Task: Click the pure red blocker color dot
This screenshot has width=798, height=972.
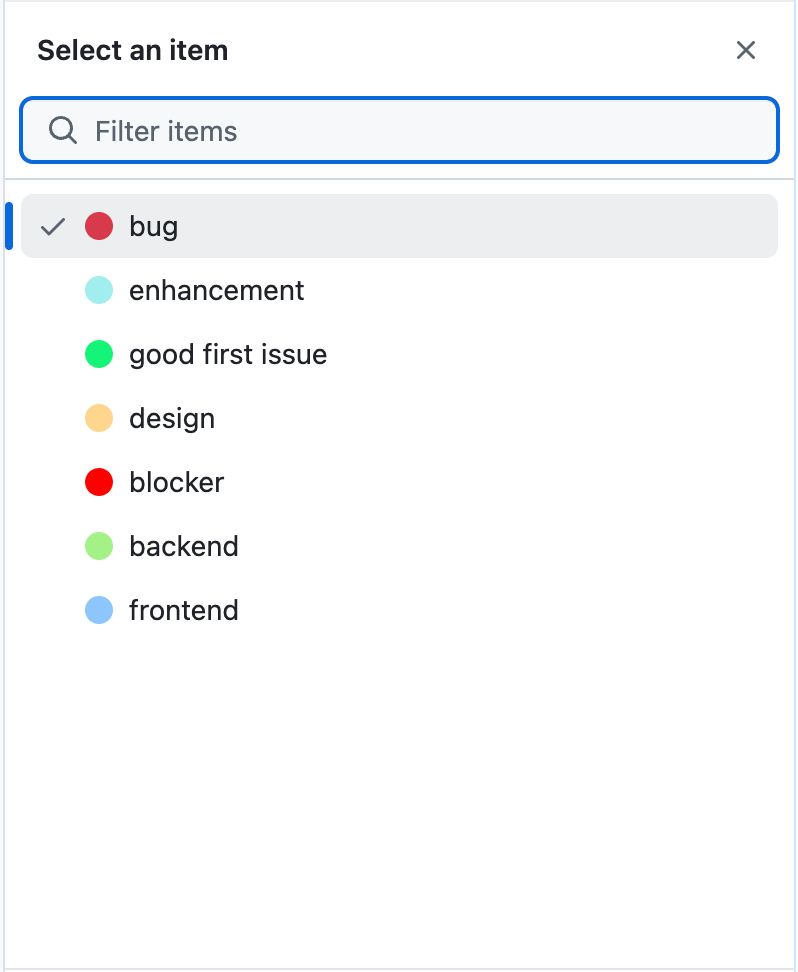Action: click(x=99, y=482)
